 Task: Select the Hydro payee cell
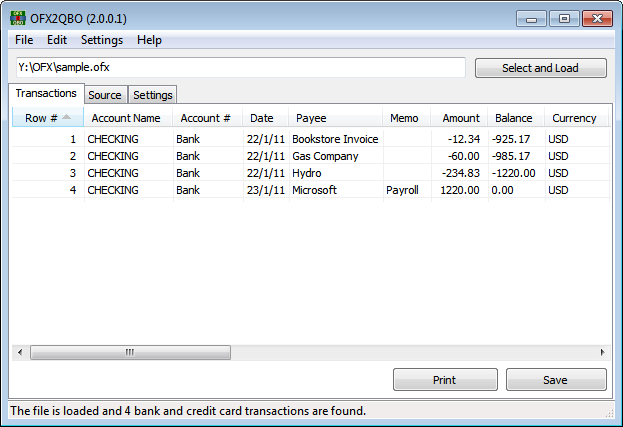click(x=336, y=173)
